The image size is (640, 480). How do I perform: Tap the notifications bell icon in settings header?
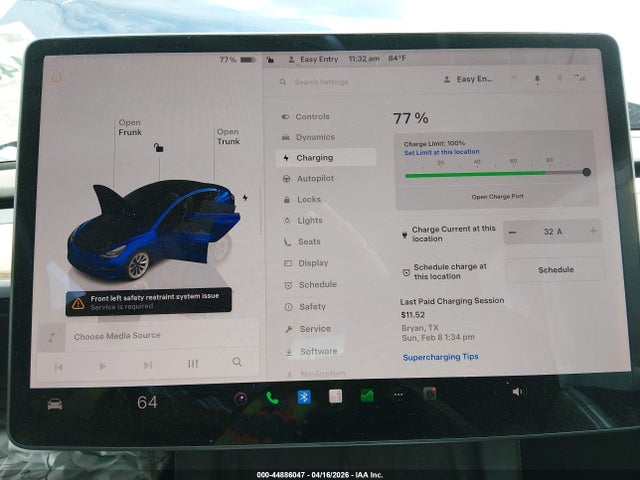(537, 78)
